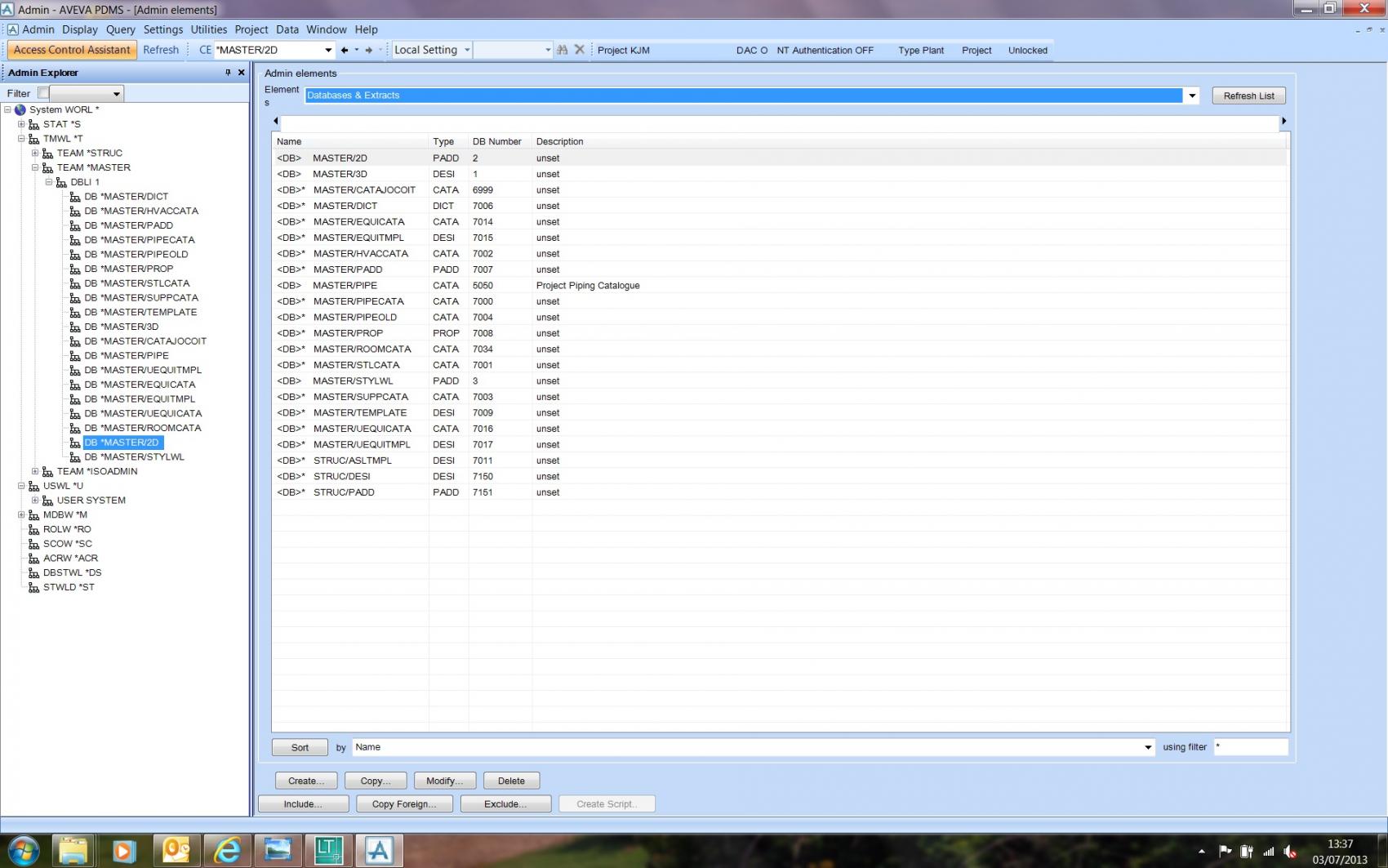
Task: Click the System WORL globe icon
Action: 20,109
